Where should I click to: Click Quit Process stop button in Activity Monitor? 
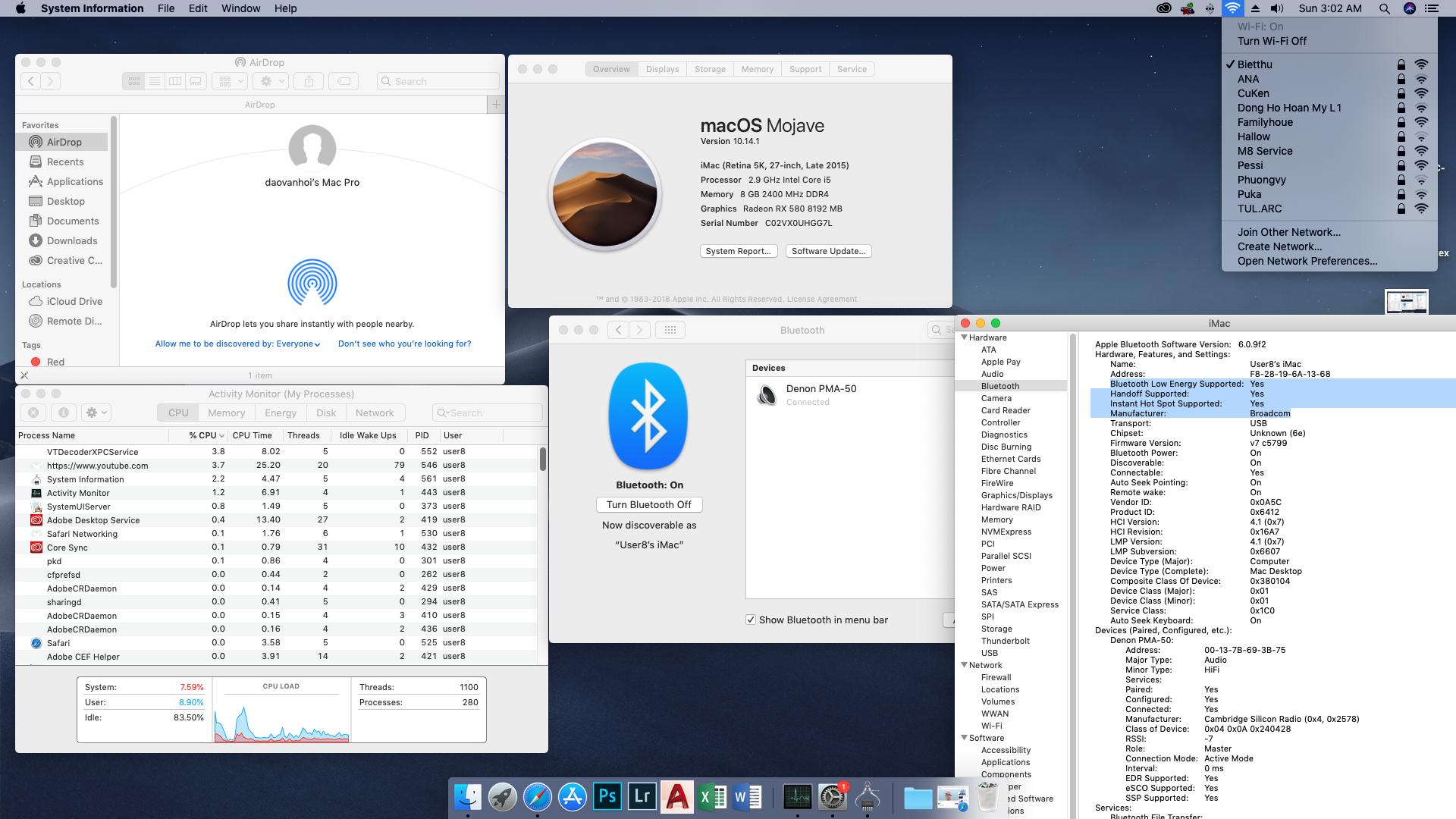tap(33, 413)
